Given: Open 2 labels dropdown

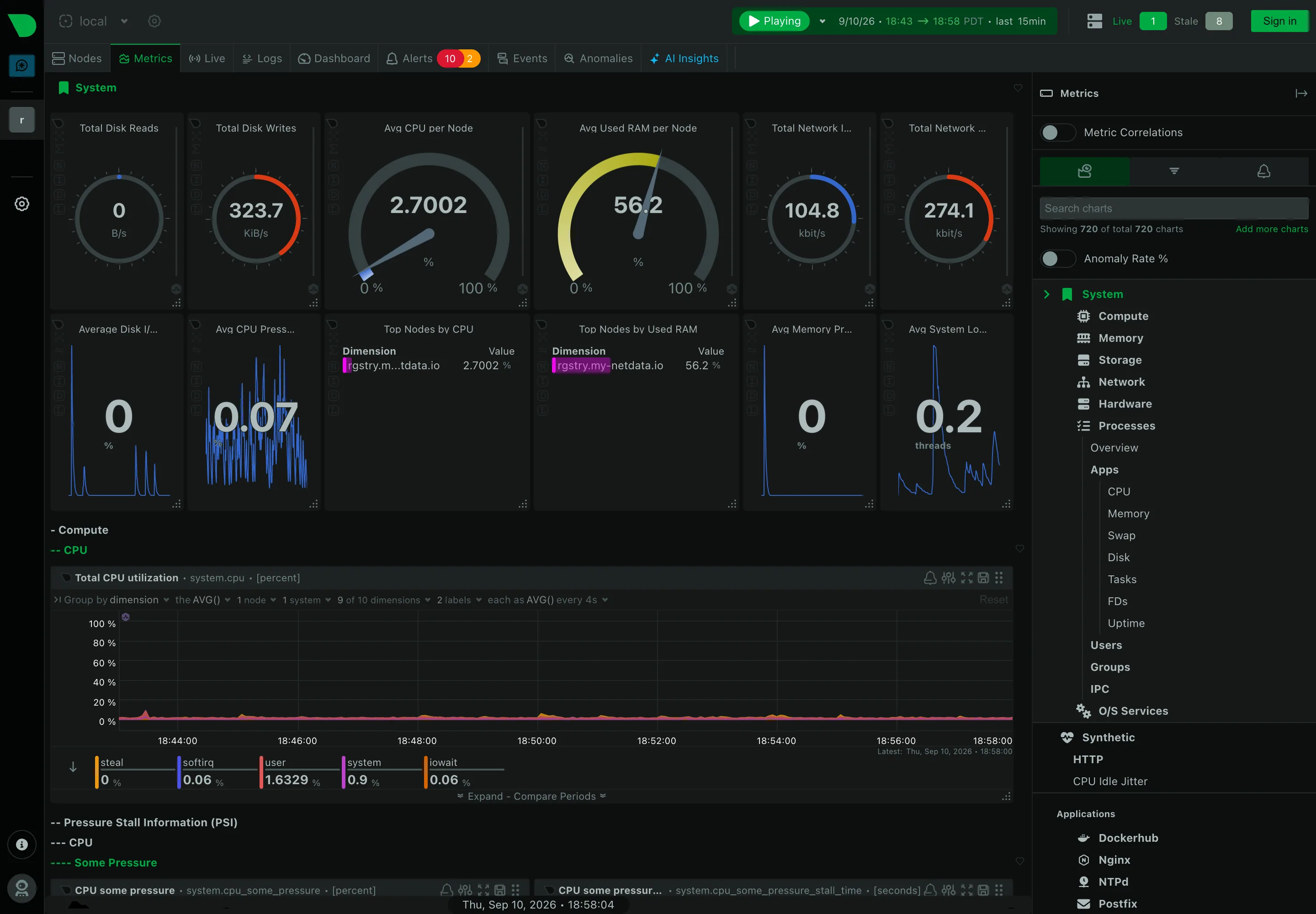Looking at the screenshot, I should (459, 600).
